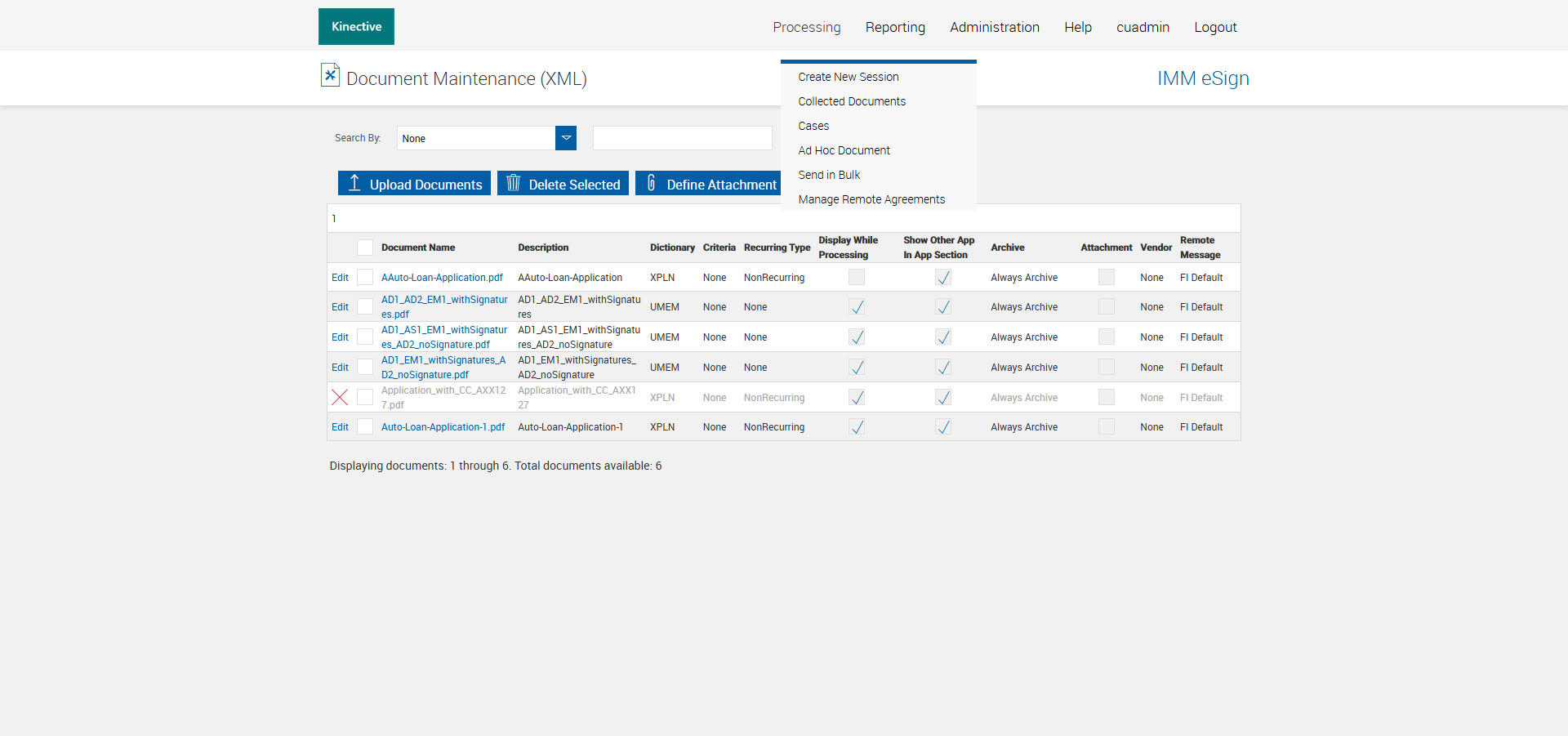Image resolution: width=1568 pixels, height=736 pixels.
Task: Expand the Reporting menu
Action: pos(895,27)
